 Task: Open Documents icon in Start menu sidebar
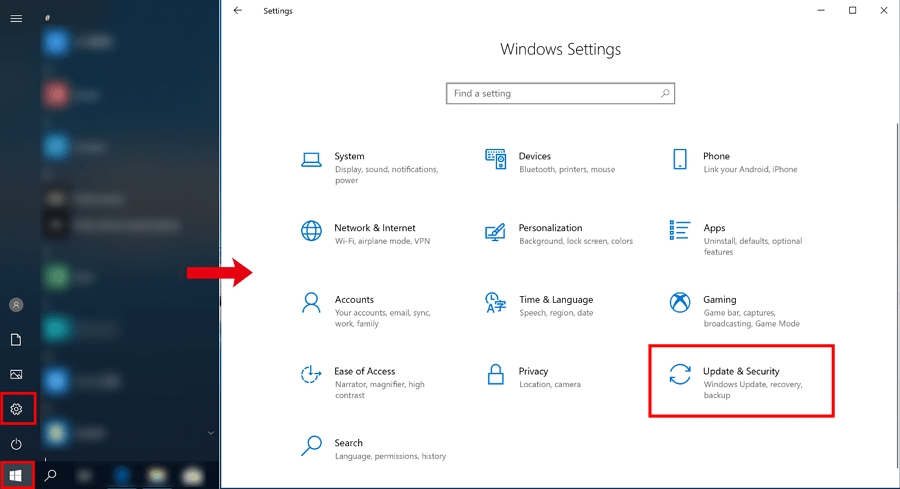(x=16, y=340)
